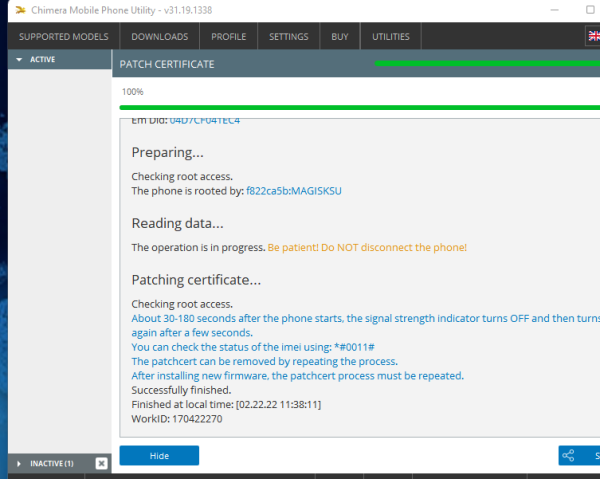Click the patchcert can be removed line
The height and width of the screenshot is (479, 600).
[x=265, y=362]
